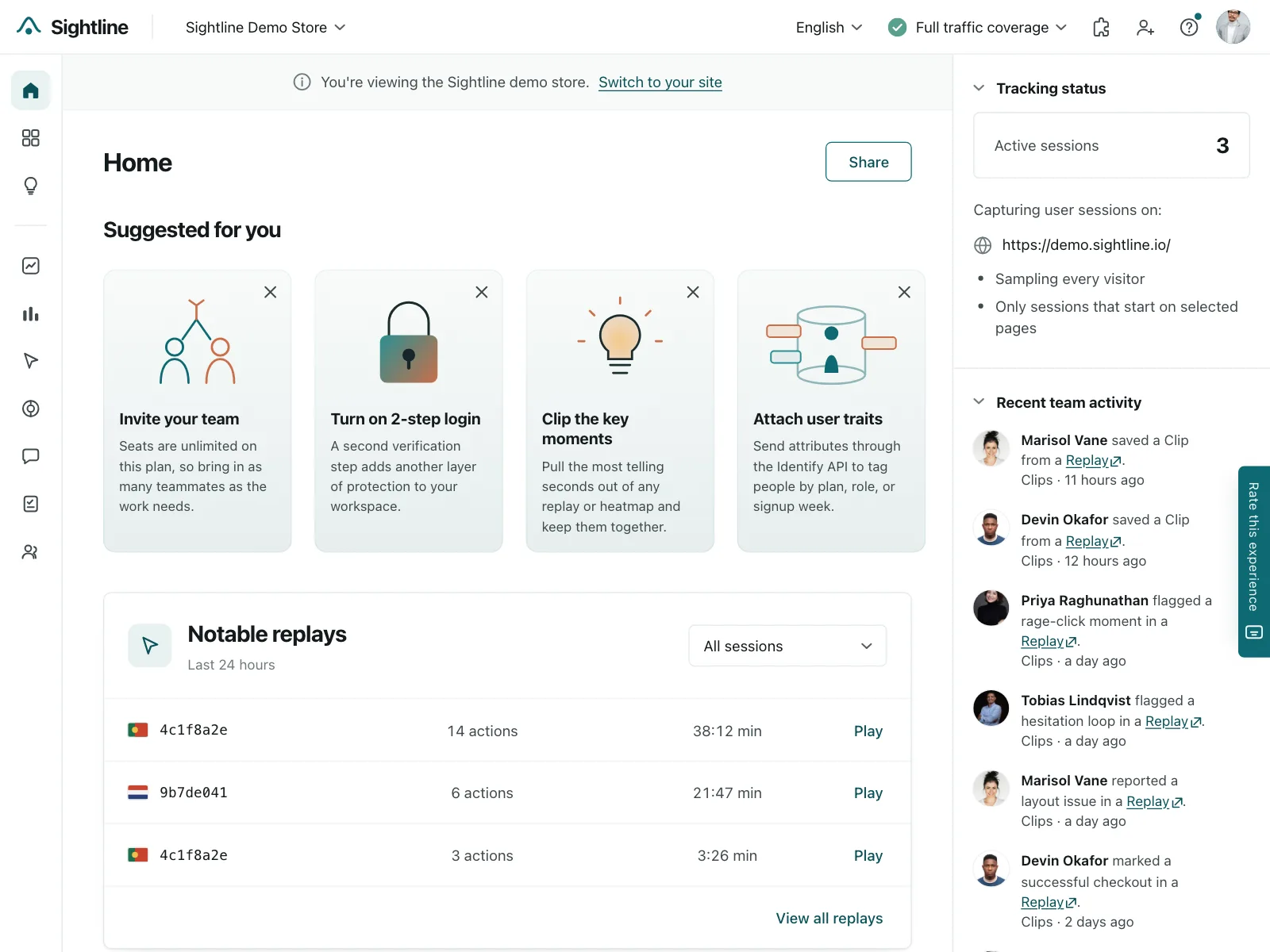1270x952 pixels.
Task: Open the All sessions filter dropdown
Action: 787,646
